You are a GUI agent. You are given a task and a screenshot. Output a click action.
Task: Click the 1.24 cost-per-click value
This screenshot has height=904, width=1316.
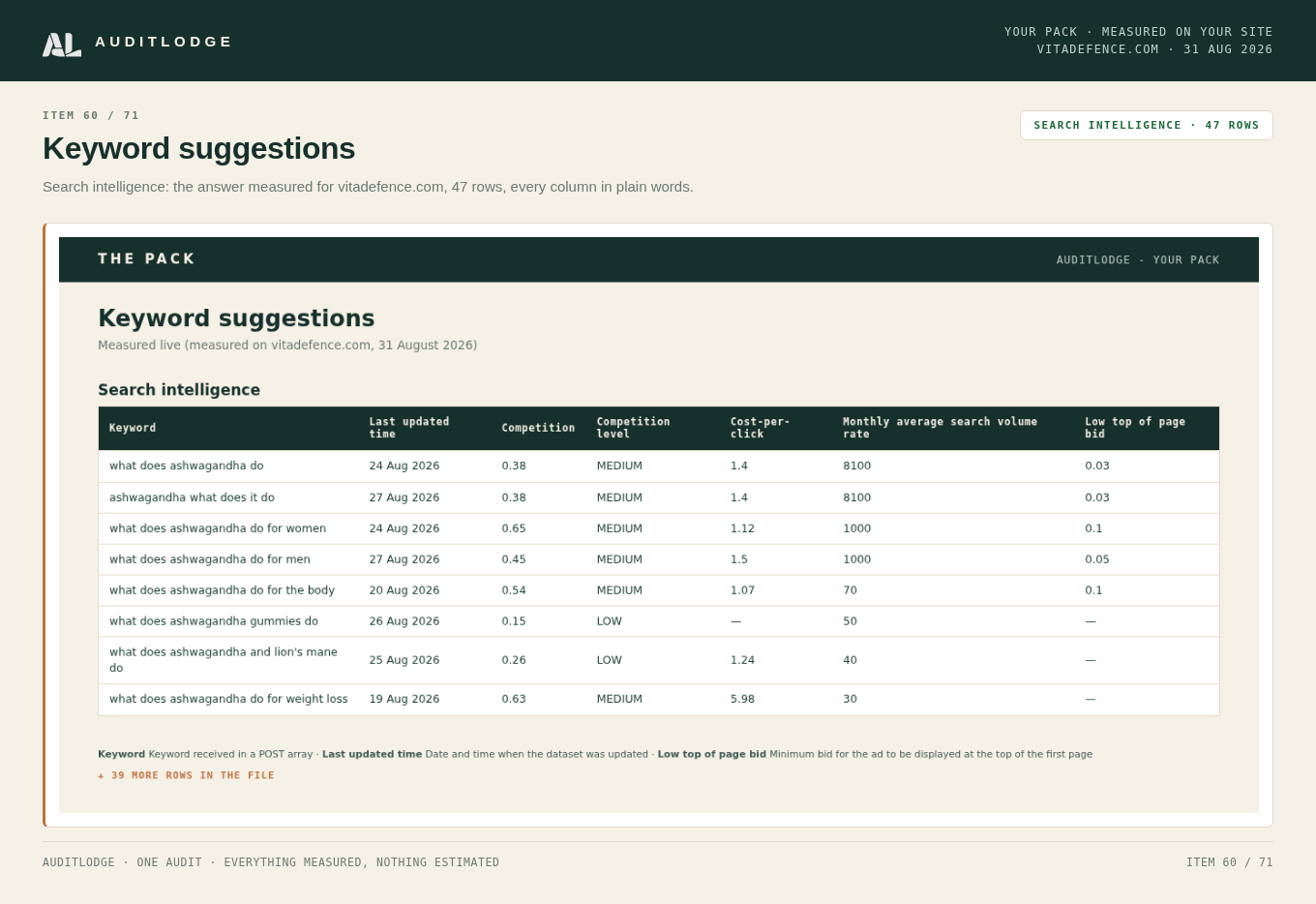point(742,660)
